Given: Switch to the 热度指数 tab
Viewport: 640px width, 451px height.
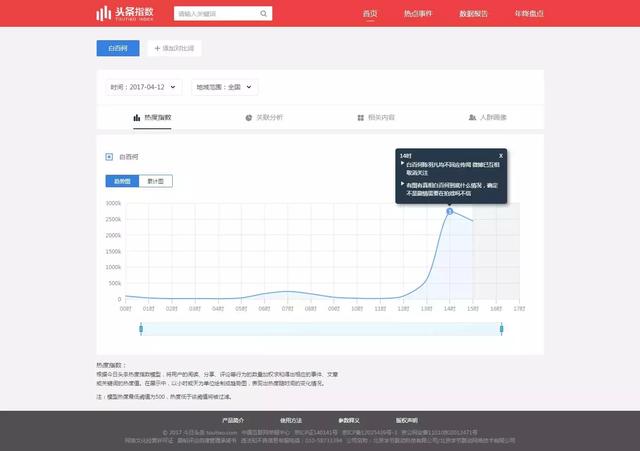Looking at the screenshot, I should click(x=152, y=118).
